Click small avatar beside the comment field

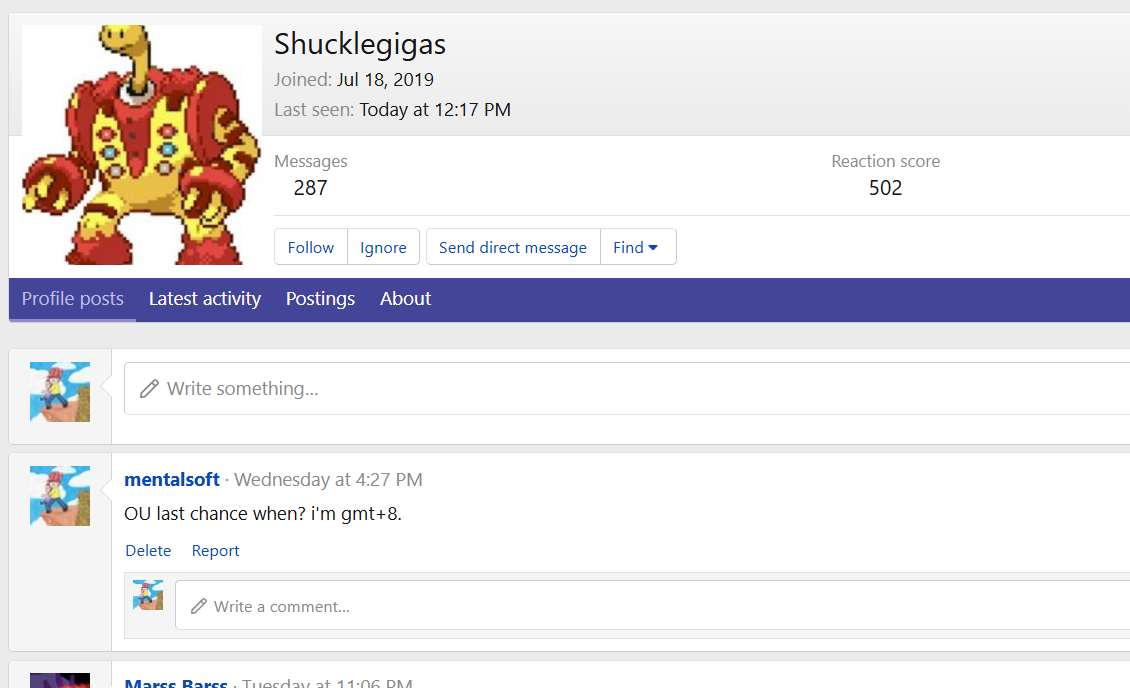(x=148, y=595)
